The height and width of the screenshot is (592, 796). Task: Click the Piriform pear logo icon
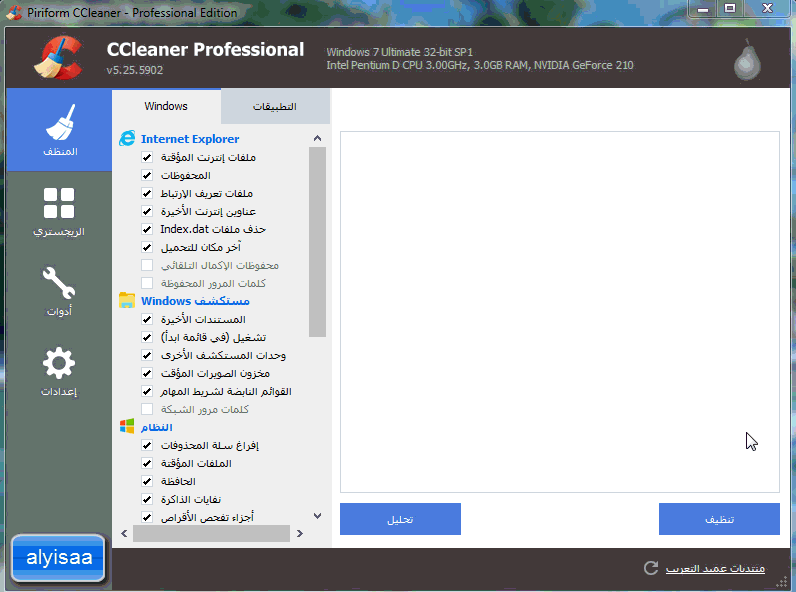[745, 60]
